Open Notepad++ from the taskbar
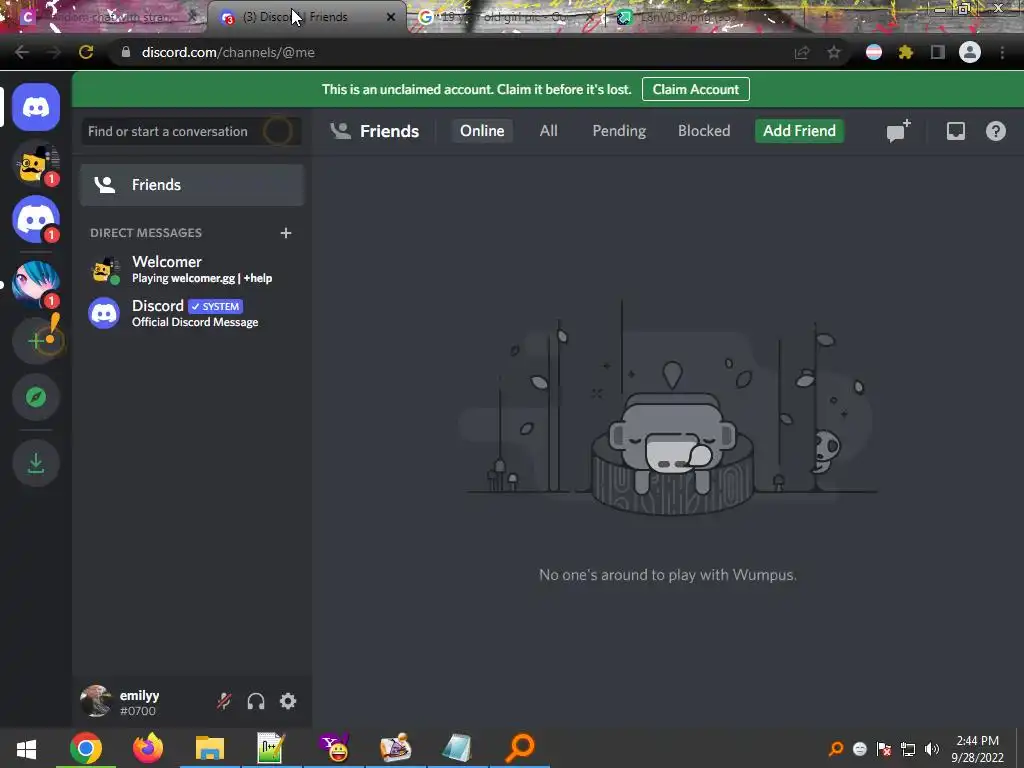 coord(270,748)
